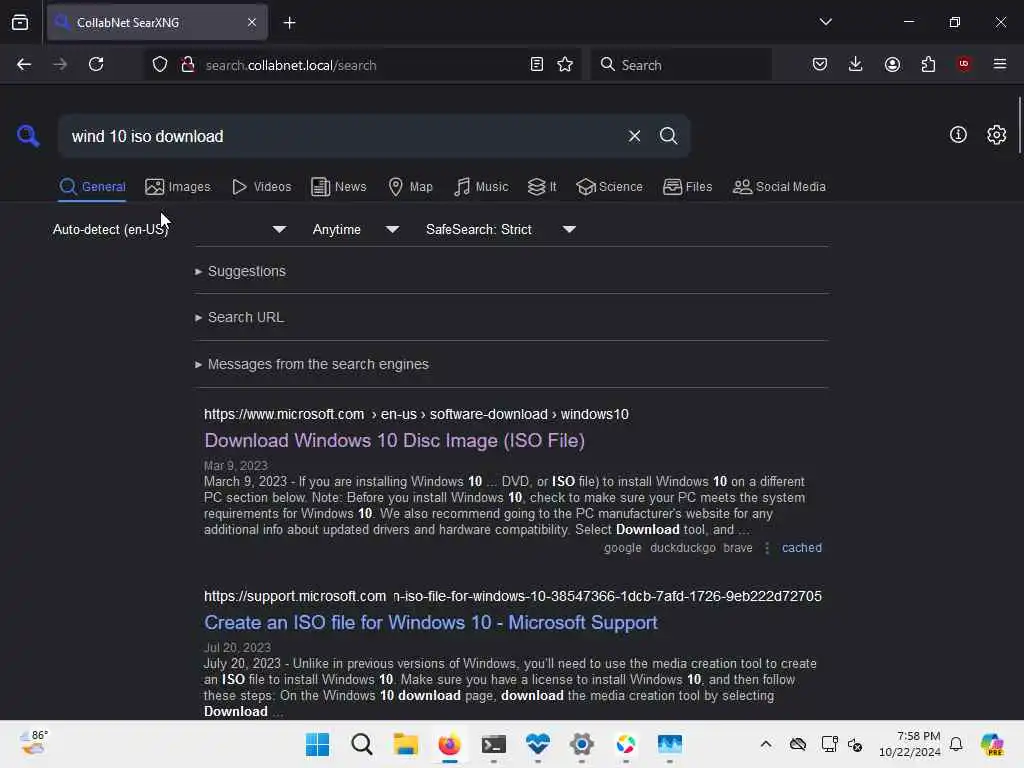
Task: Switch to Science category
Action: (609, 187)
